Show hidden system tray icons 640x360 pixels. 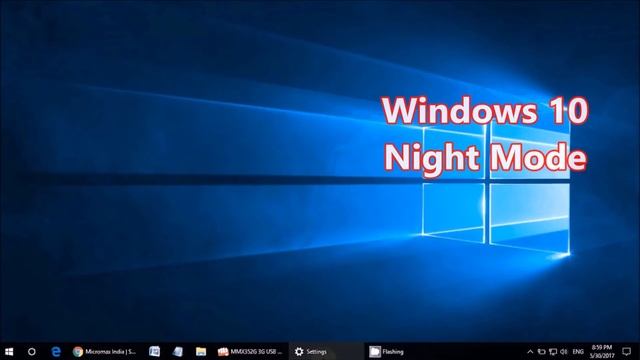pos(530,351)
